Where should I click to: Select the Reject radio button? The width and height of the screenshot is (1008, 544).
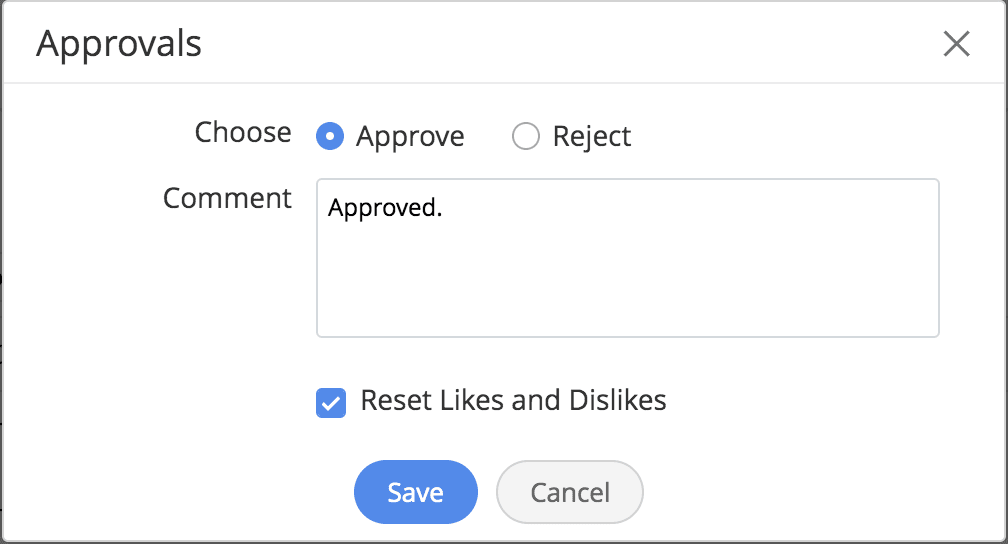(526, 136)
